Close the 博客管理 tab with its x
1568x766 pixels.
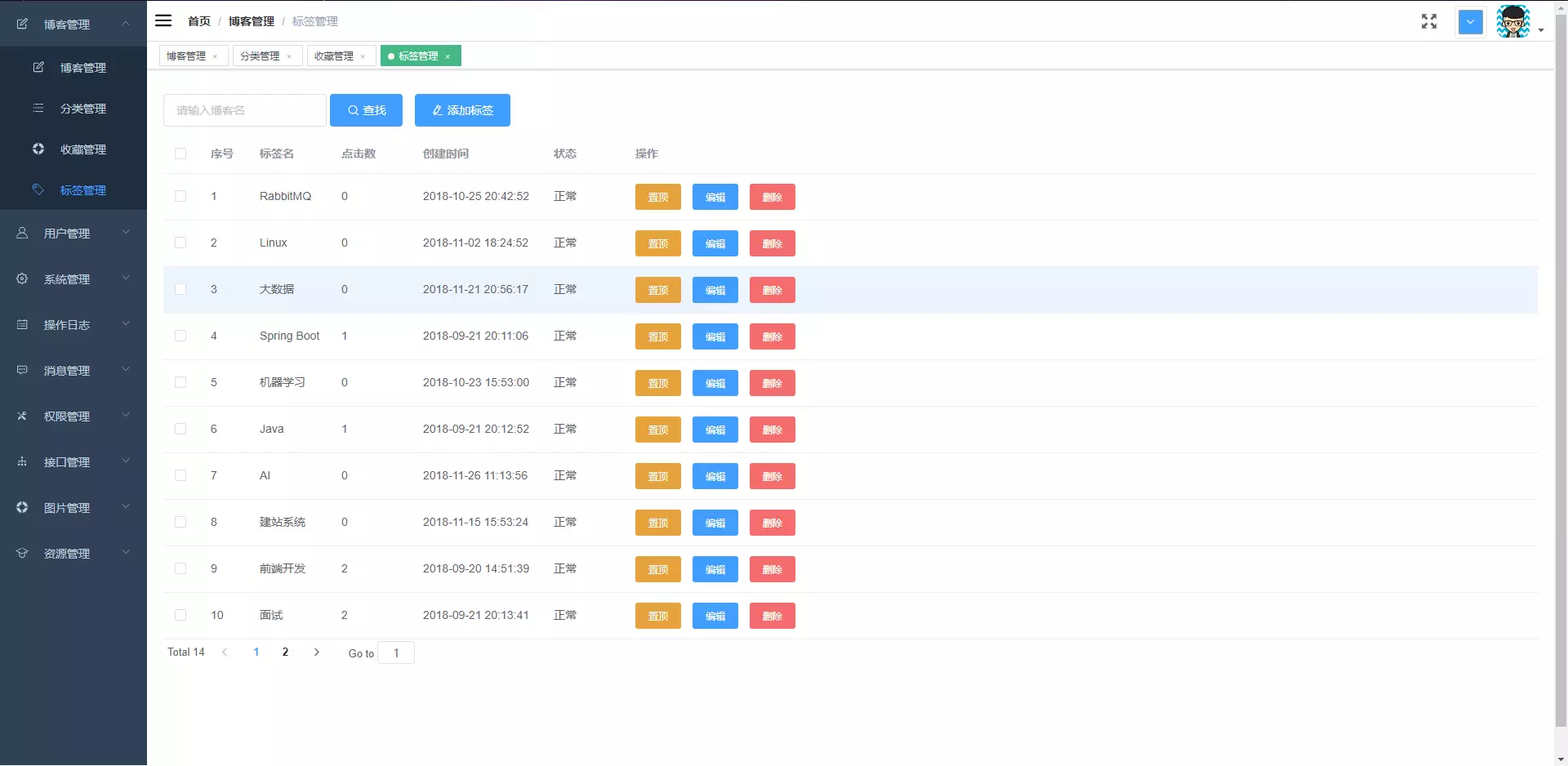pos(215,56)
